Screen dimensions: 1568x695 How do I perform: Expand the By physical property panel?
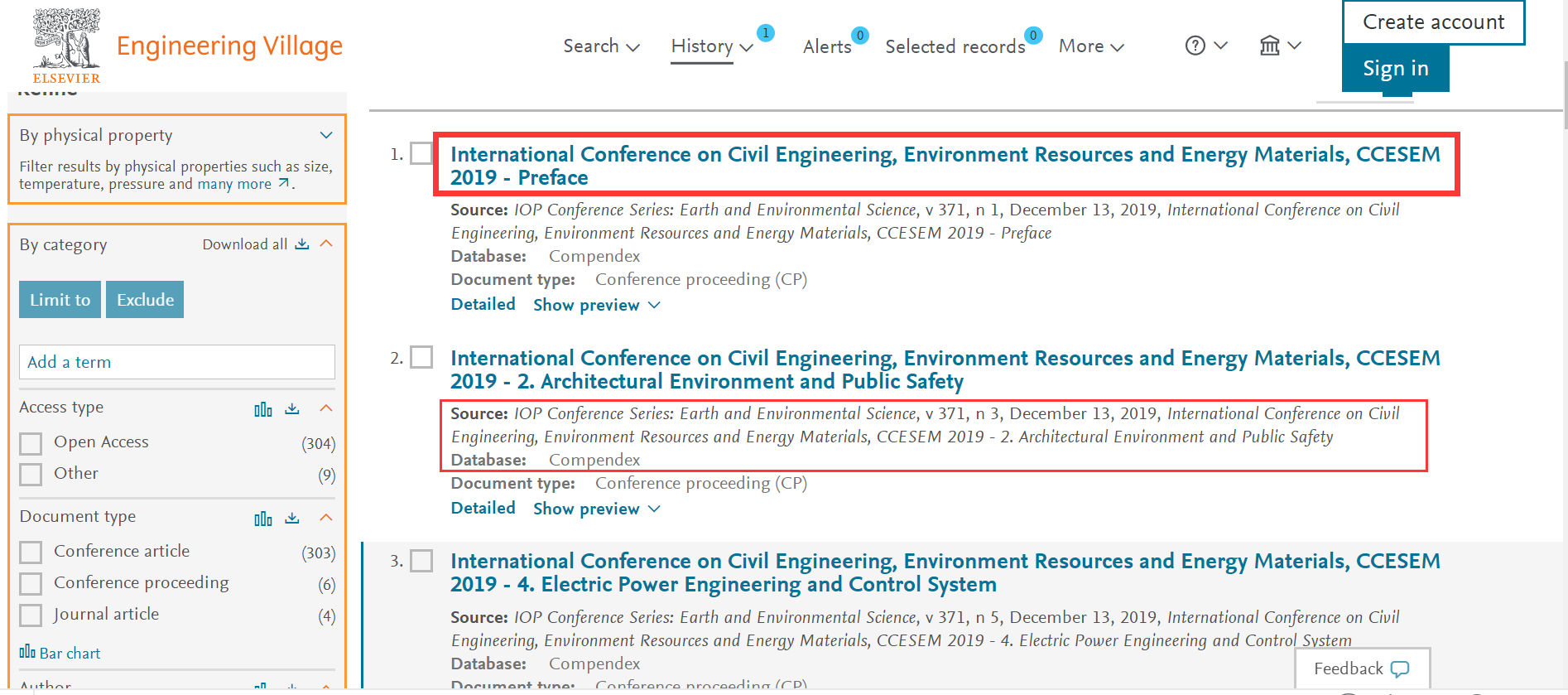pos(326,135)
